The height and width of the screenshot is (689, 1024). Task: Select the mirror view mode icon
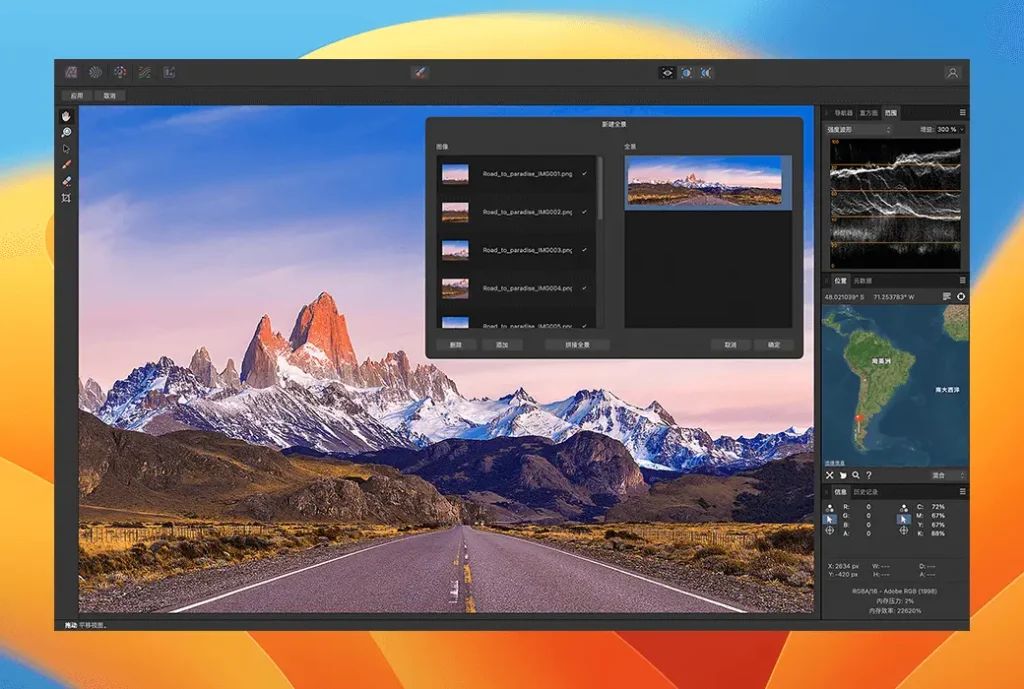(706, 73)
